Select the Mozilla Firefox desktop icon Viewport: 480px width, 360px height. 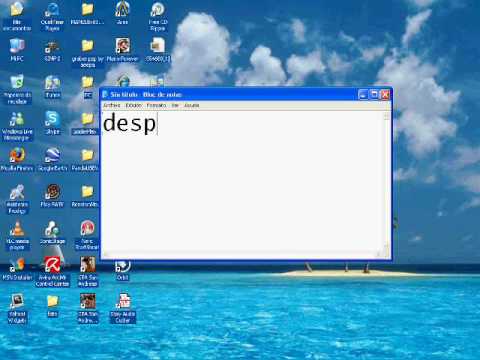tap(17, 159)
